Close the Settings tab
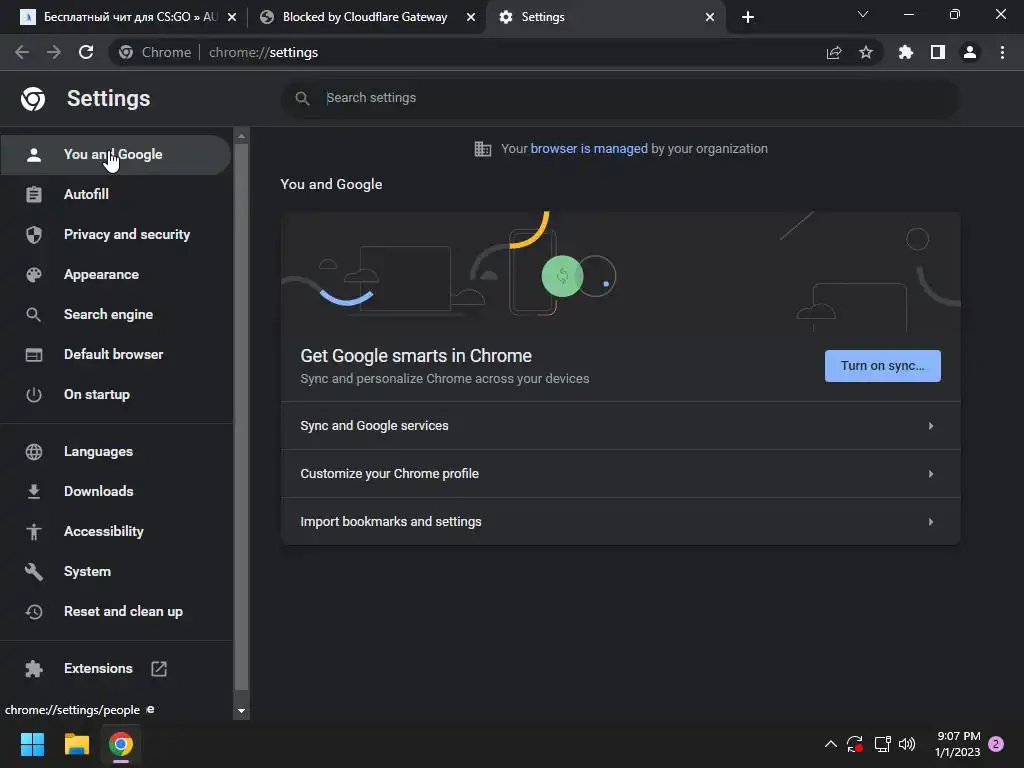This screenshot has height=768, width=1024. coord(710,17)
